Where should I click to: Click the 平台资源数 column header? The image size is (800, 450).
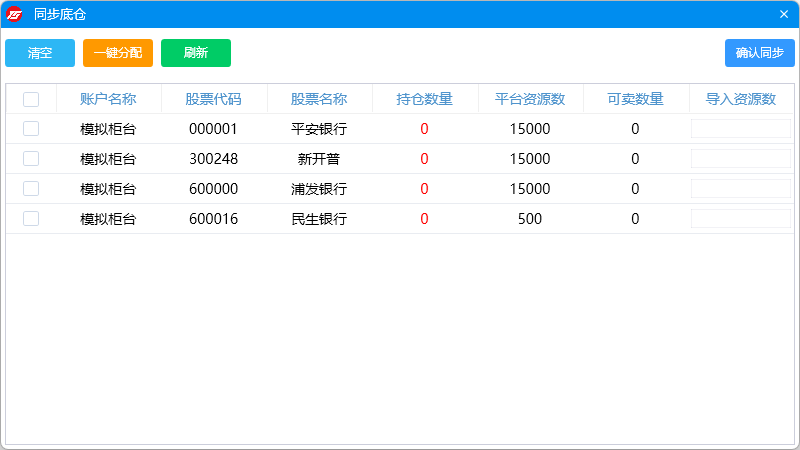530,99
